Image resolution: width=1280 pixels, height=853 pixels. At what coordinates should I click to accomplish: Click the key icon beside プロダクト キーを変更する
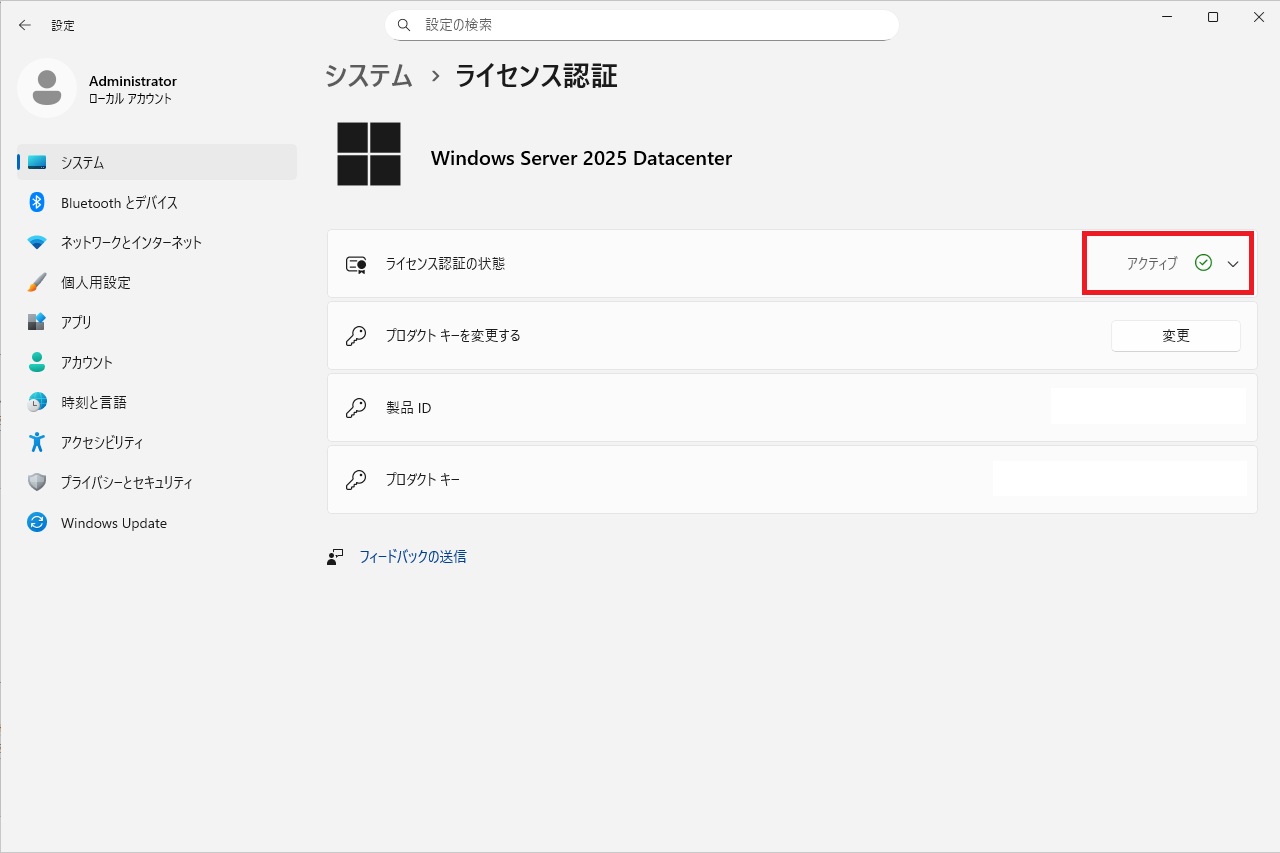pos(356,336)
